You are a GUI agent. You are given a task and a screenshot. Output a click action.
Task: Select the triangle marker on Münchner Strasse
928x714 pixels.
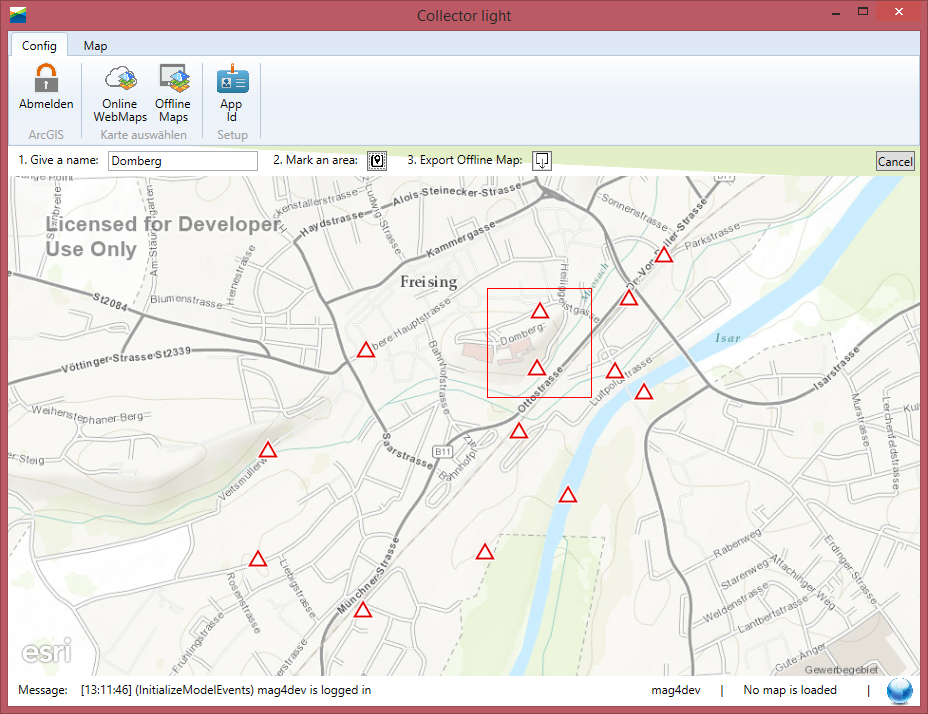click(x=363, y=609)
